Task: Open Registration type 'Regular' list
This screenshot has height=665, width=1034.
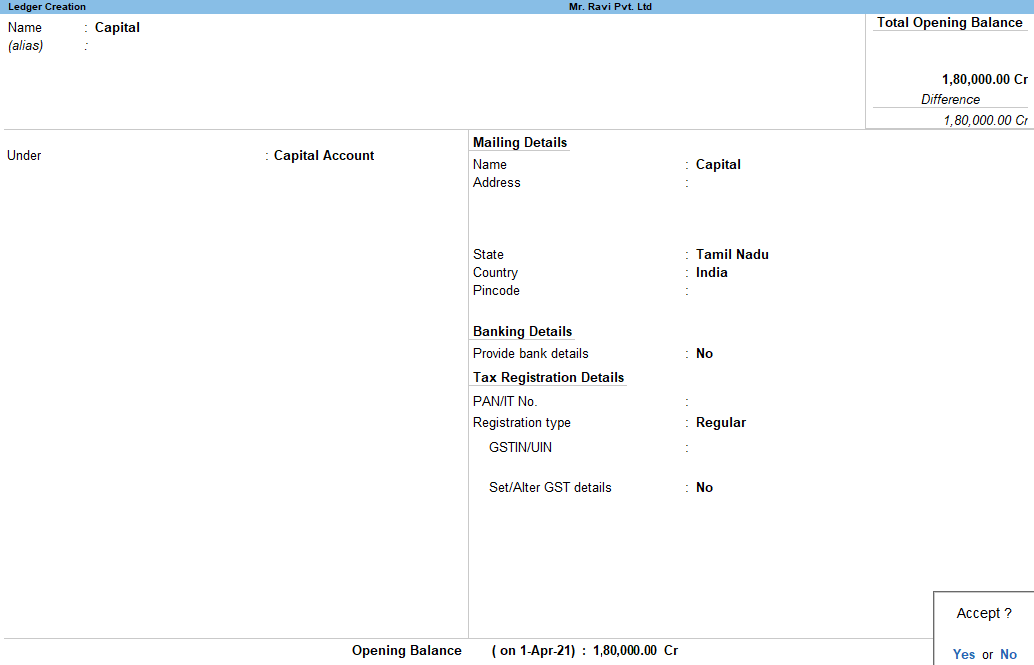Action: [720, 423]
